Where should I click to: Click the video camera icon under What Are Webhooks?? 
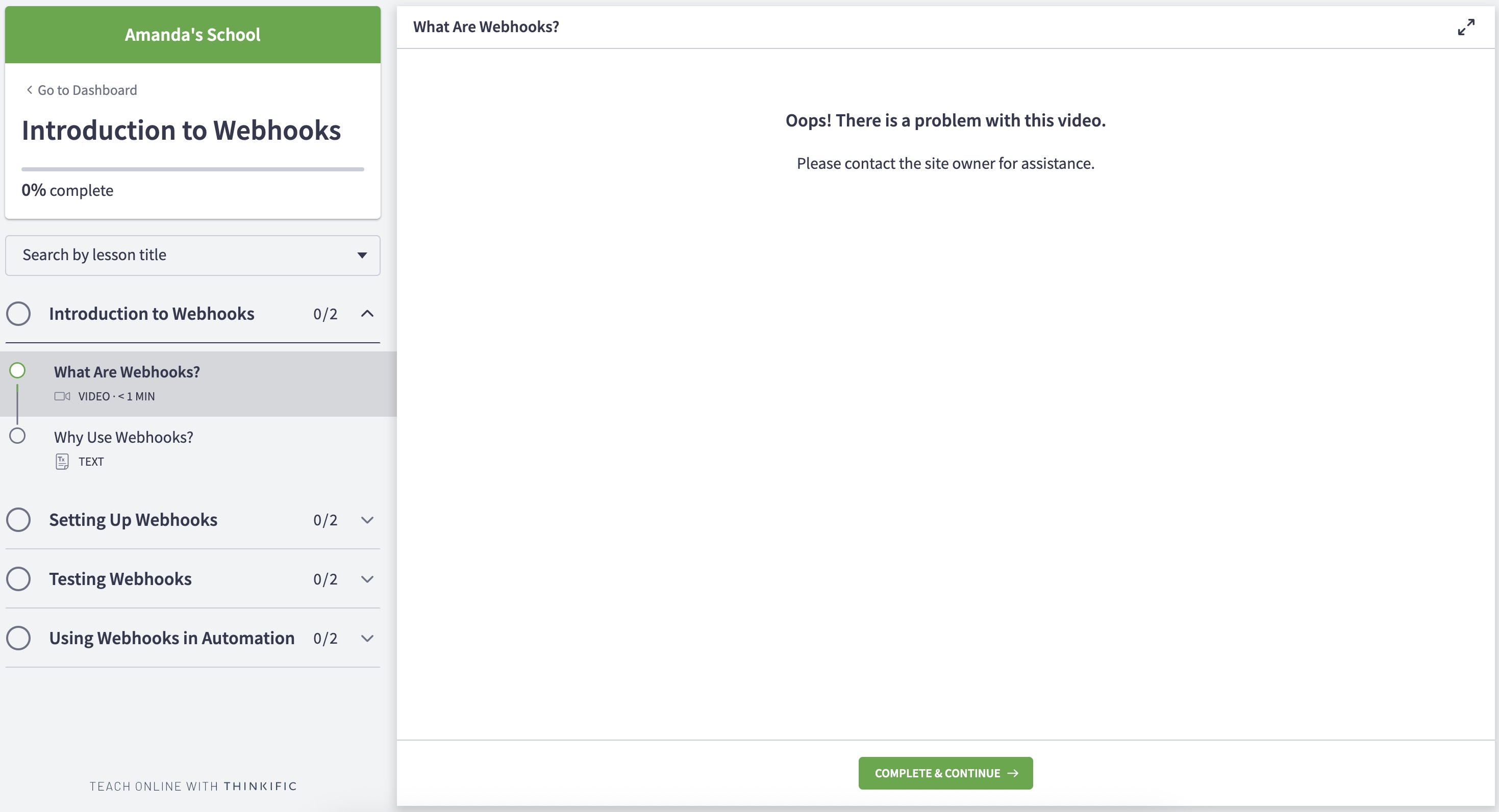click(x=62, y=396)
